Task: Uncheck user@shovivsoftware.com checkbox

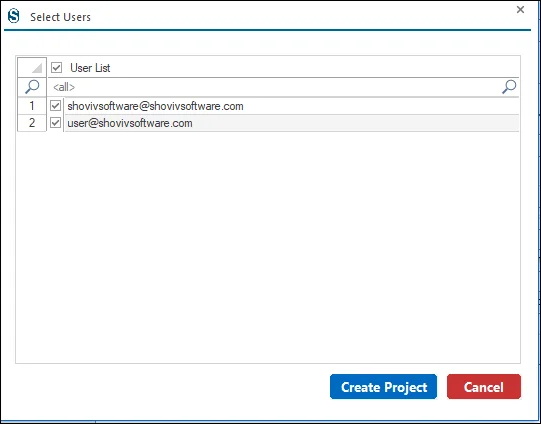Action: click(56, 122)
